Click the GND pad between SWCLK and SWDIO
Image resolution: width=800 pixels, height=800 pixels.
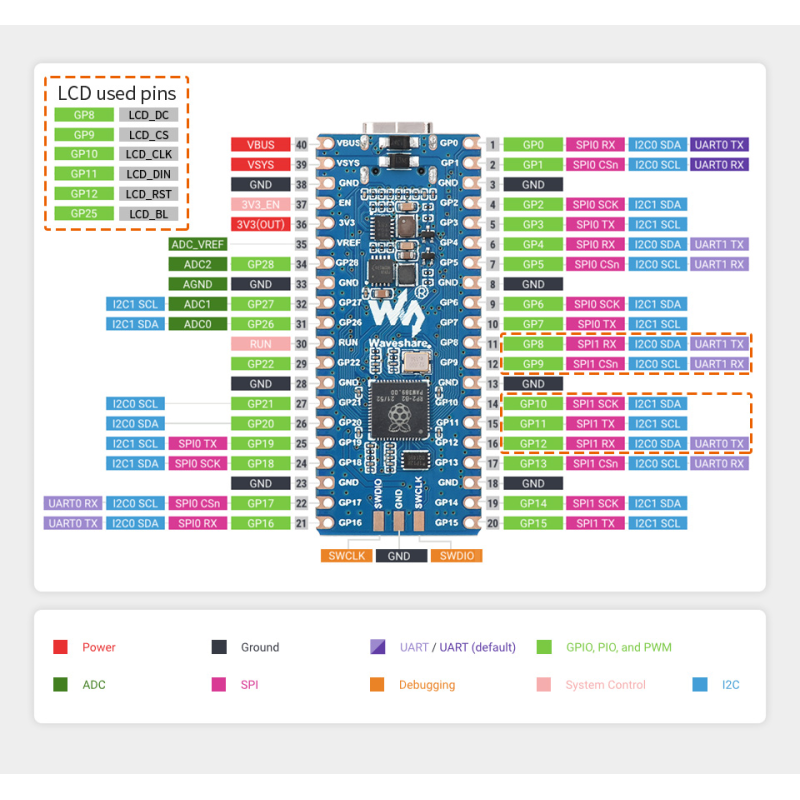click(401, 555)
